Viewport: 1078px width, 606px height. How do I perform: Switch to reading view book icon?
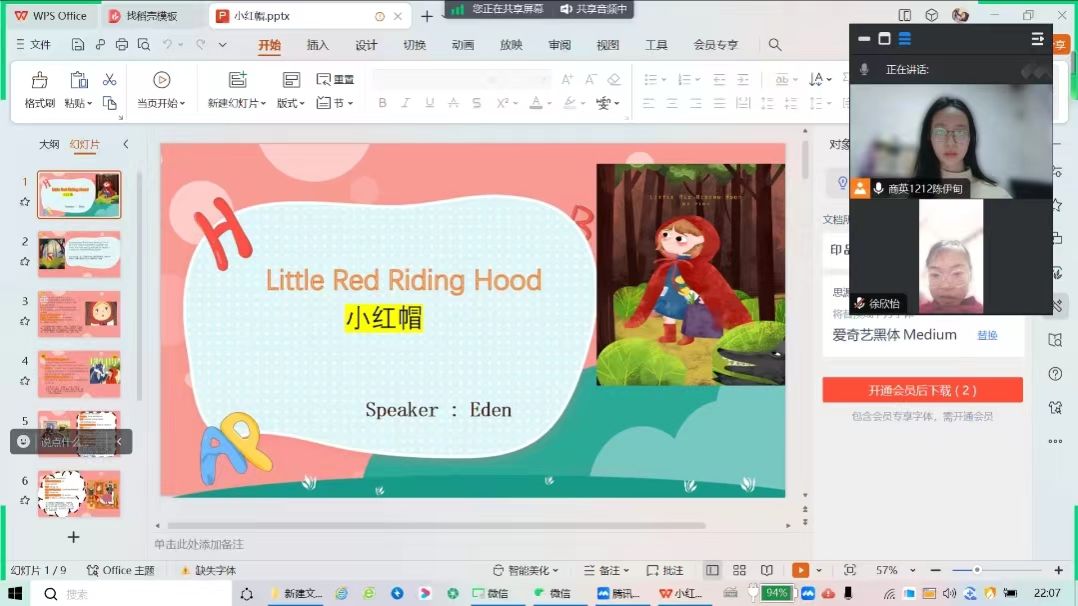[767, 570]
